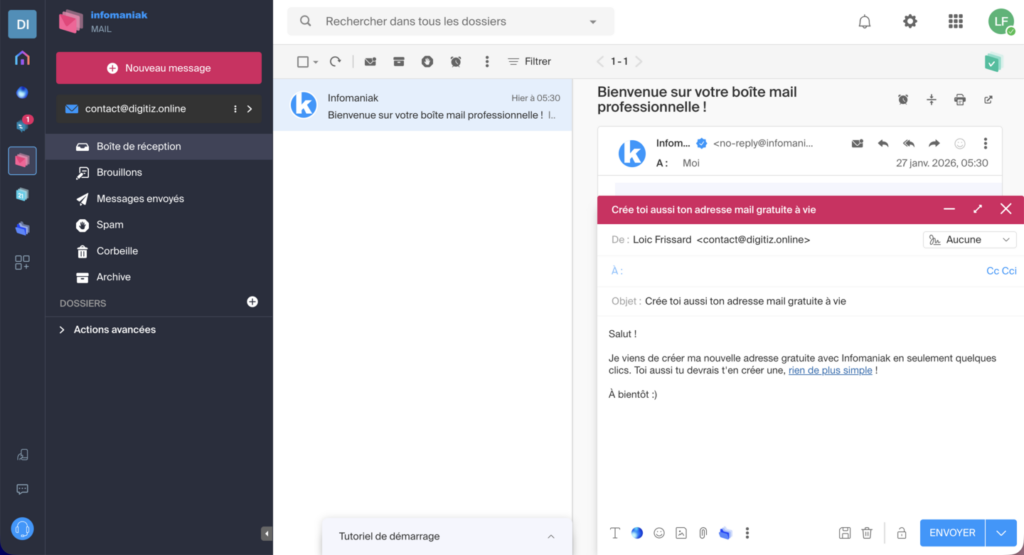Open the support headset icon
This screenshot has width=1024, height=555.
point(22,528)
